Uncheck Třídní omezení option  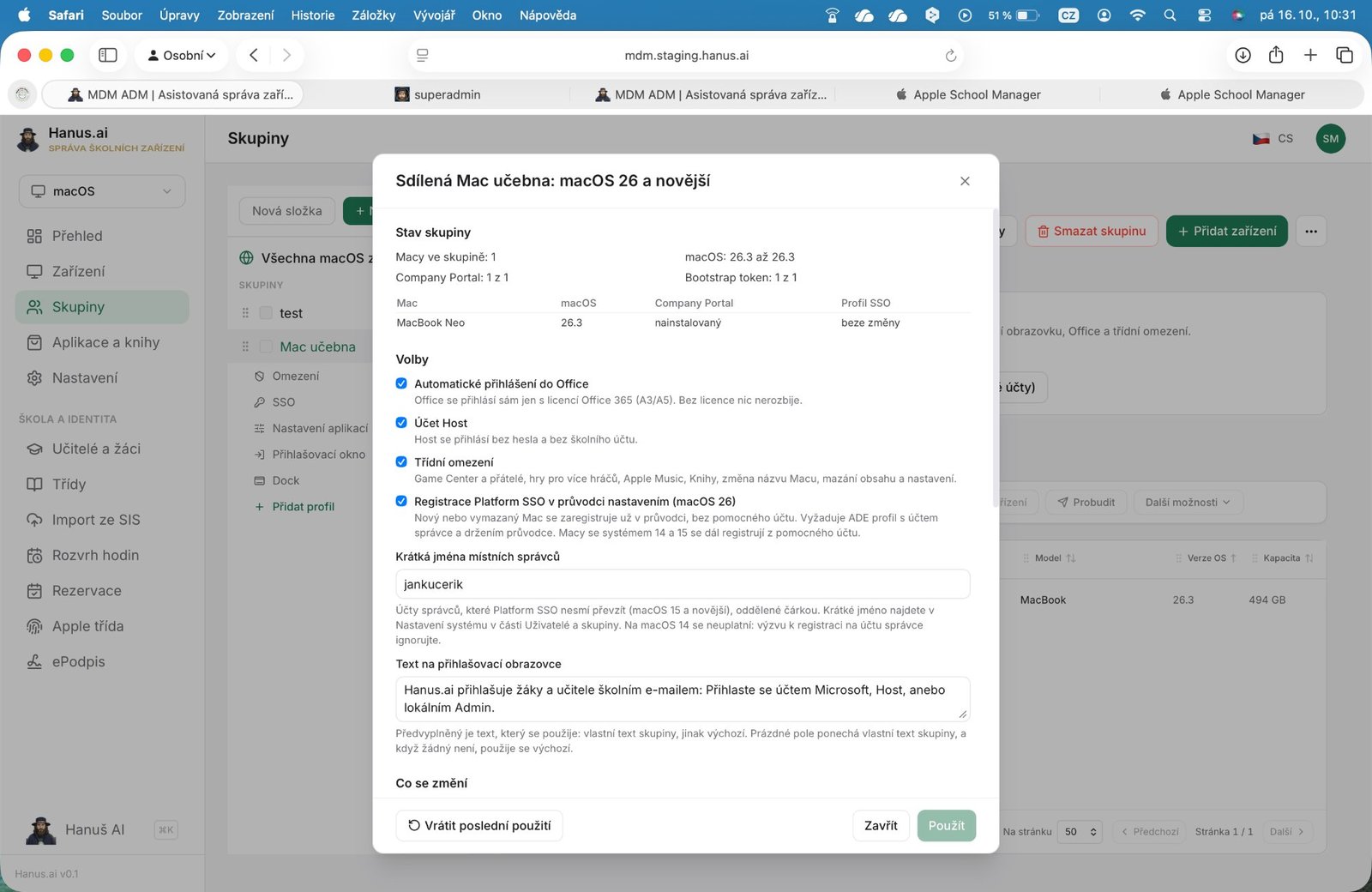pyautogui.click(x=401, y=461)
